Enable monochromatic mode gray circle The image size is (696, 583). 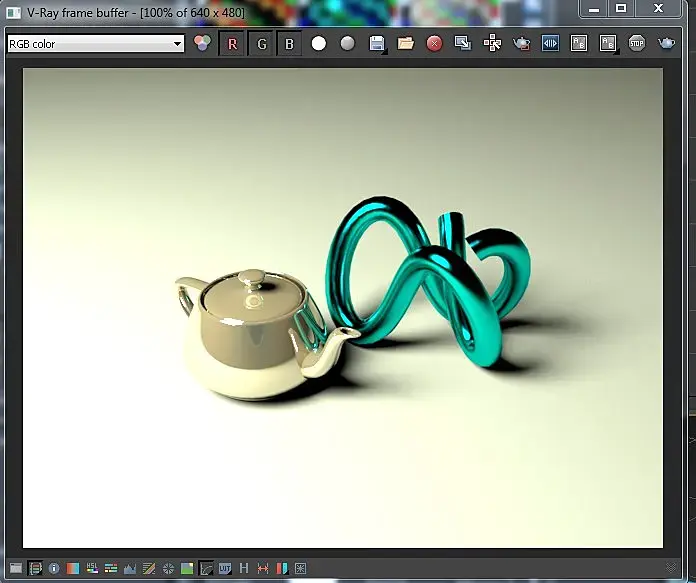348,44
